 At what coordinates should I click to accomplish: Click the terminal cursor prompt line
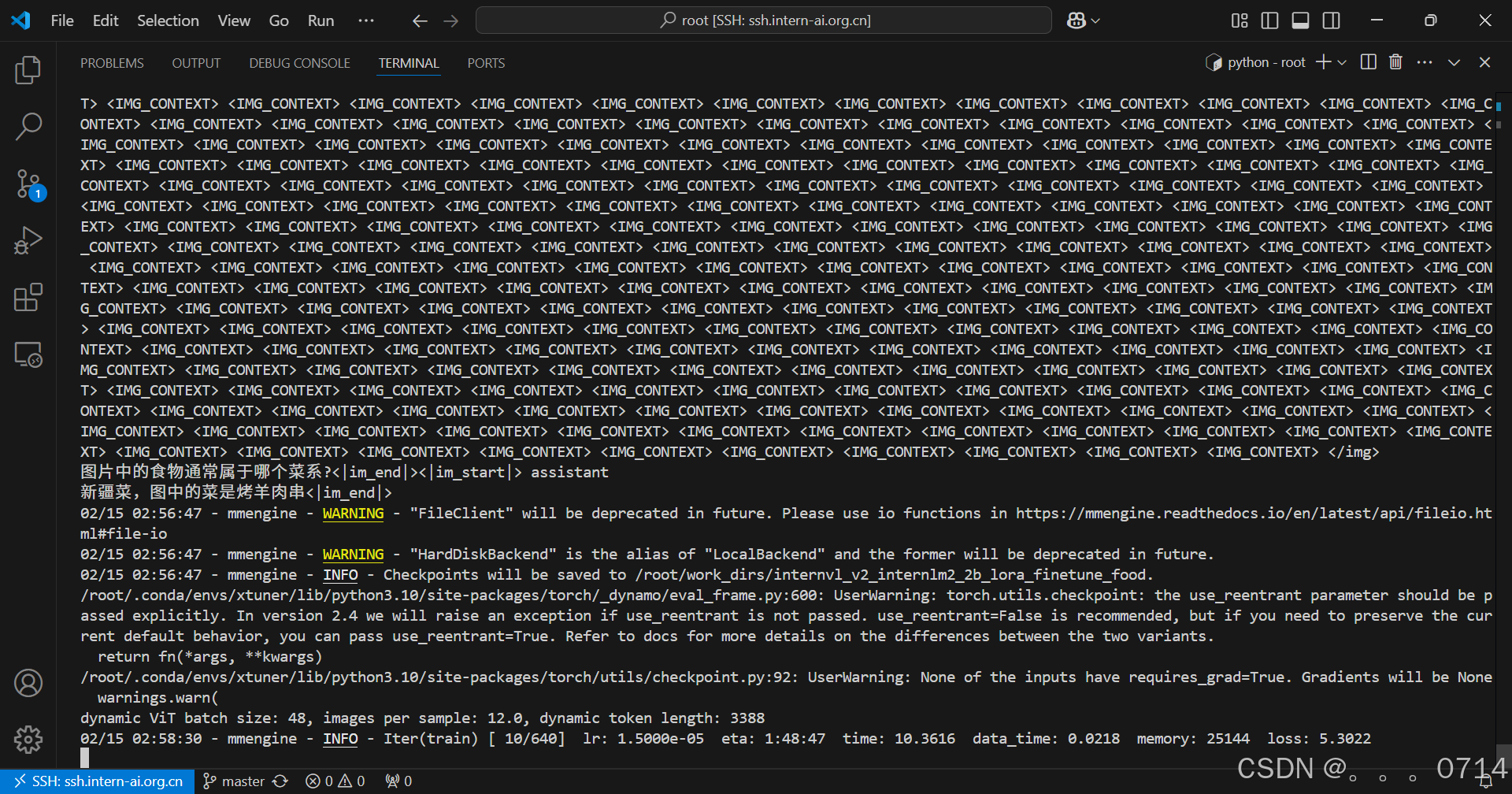click(85, 758)
